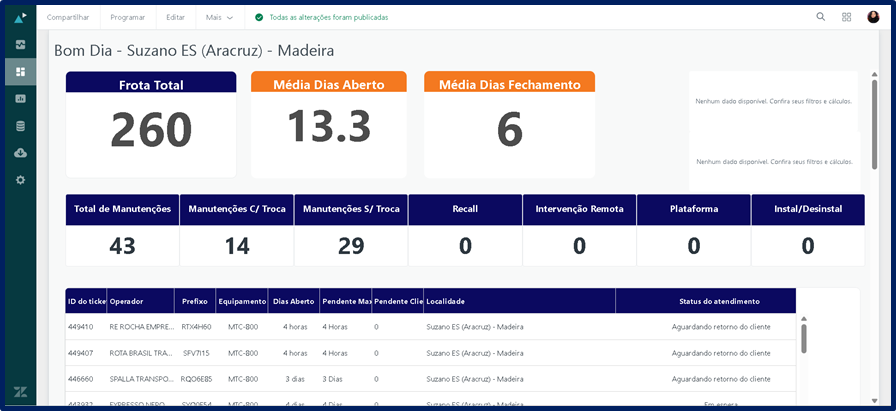This screenshot has width=896, height=411.
Task: Select the table row for ticket 449410
Action: pyautogui.click(x=430, y=327)
